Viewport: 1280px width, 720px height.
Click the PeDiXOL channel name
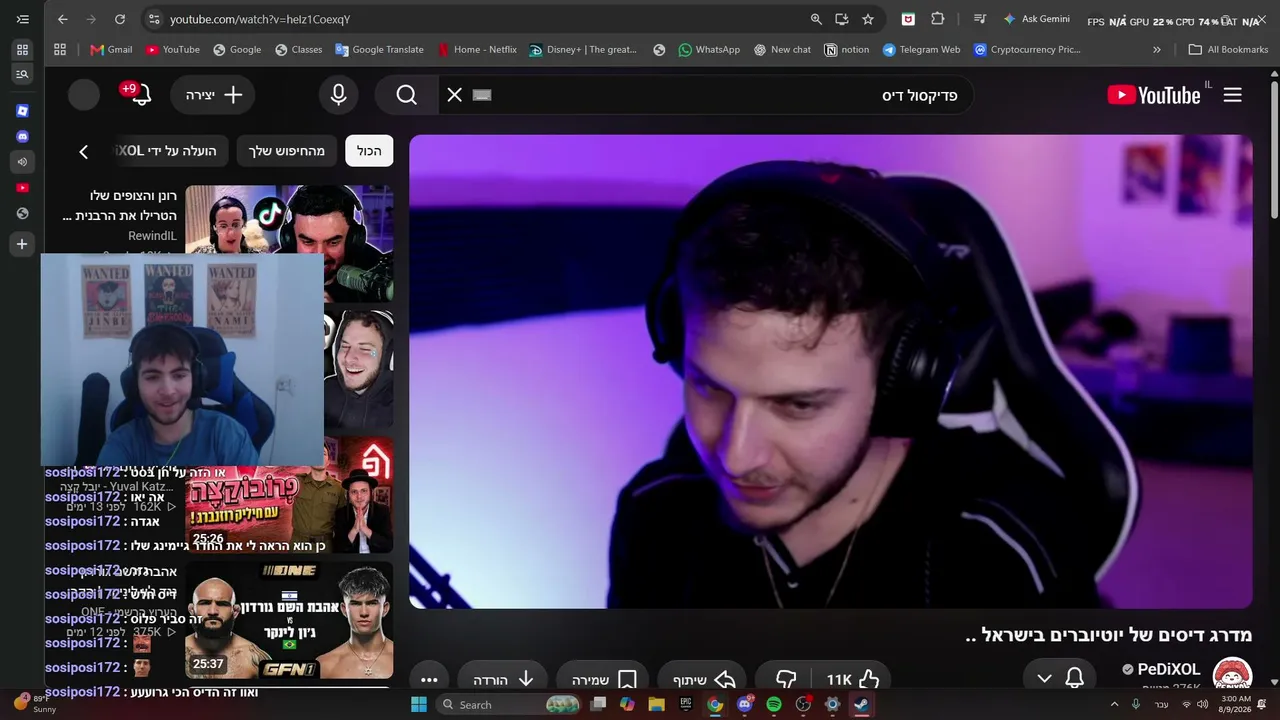1169,669
